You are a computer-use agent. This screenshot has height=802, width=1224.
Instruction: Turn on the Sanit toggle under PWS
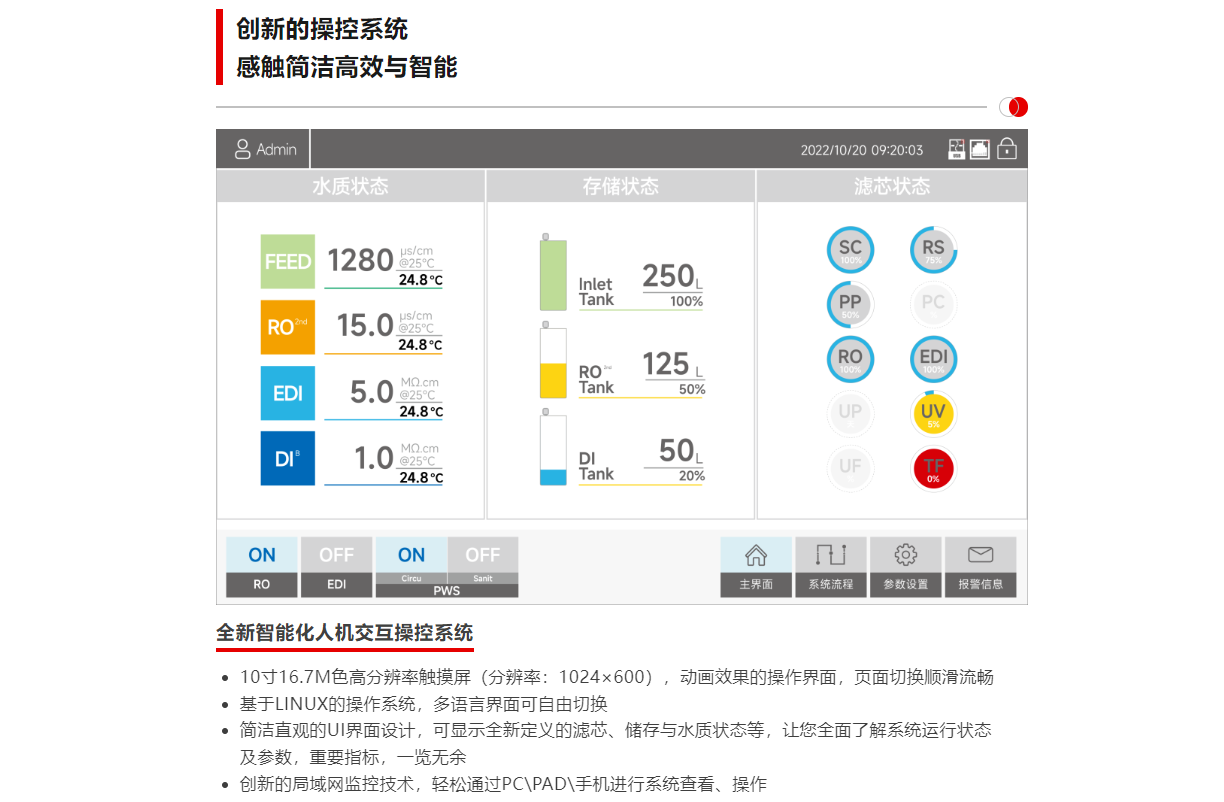pos(483,554)
